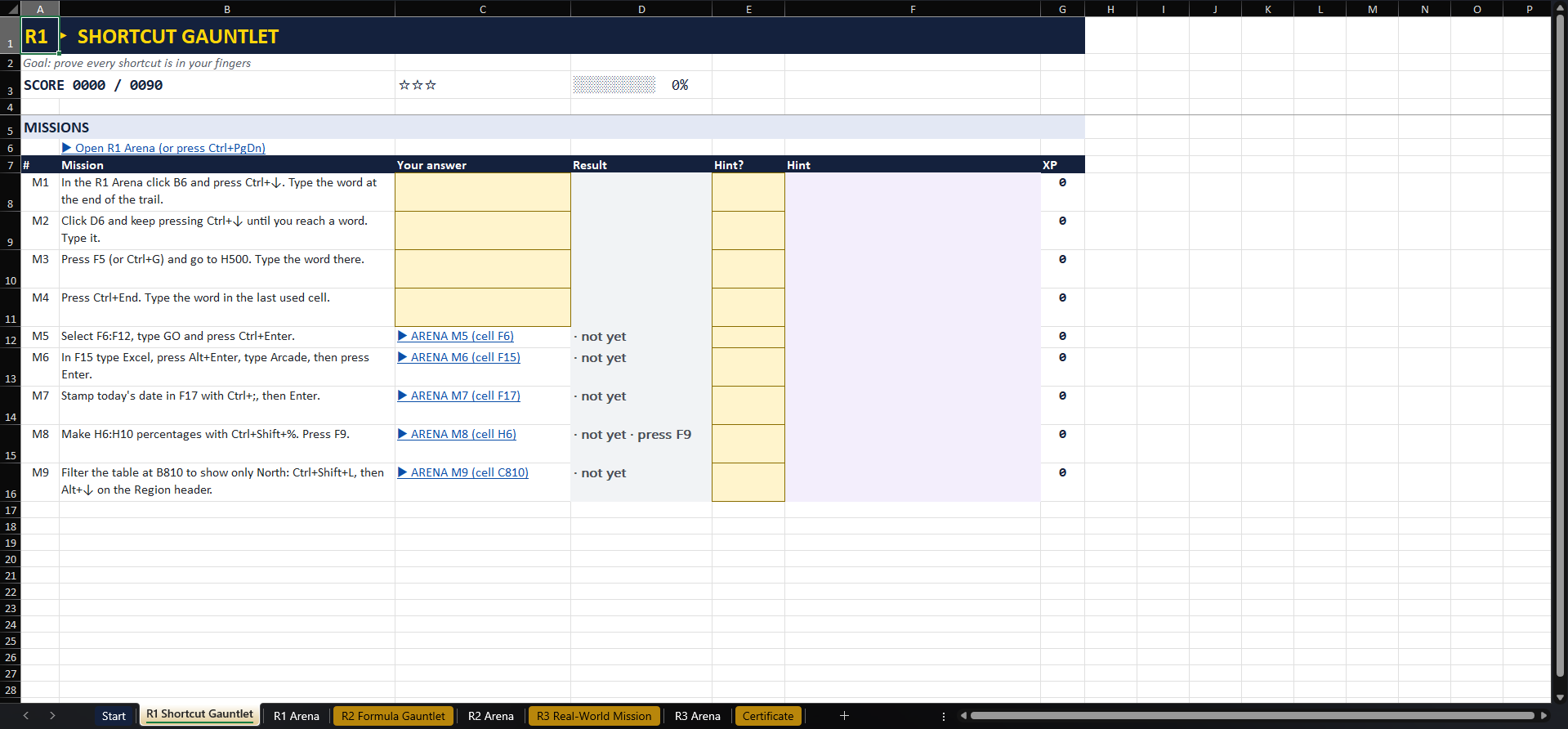Screen dimensions: 1568x729
Task: Click 'not yet · press F9' result
Action: pyautogui.click(x=632, y=435)
